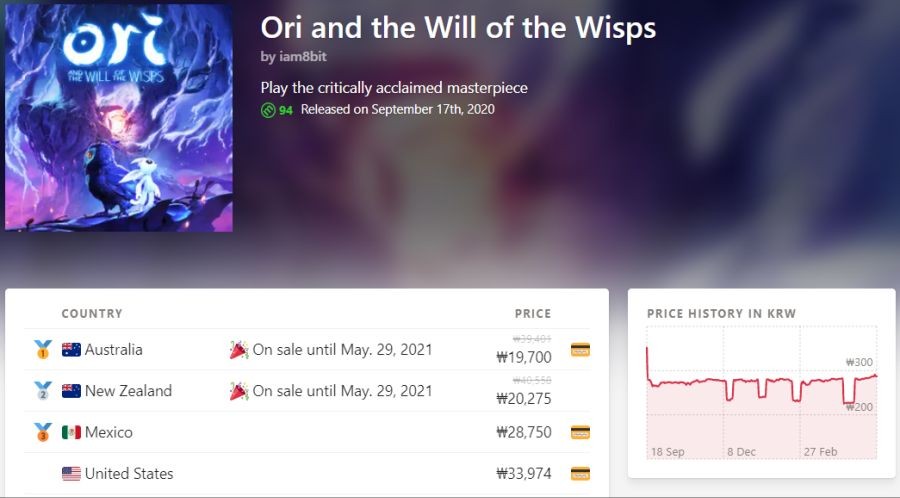Image resolution: width=900 pixels, height=498 pixels.
Task: Click the PRICE column header
Action: pos(533,314)
